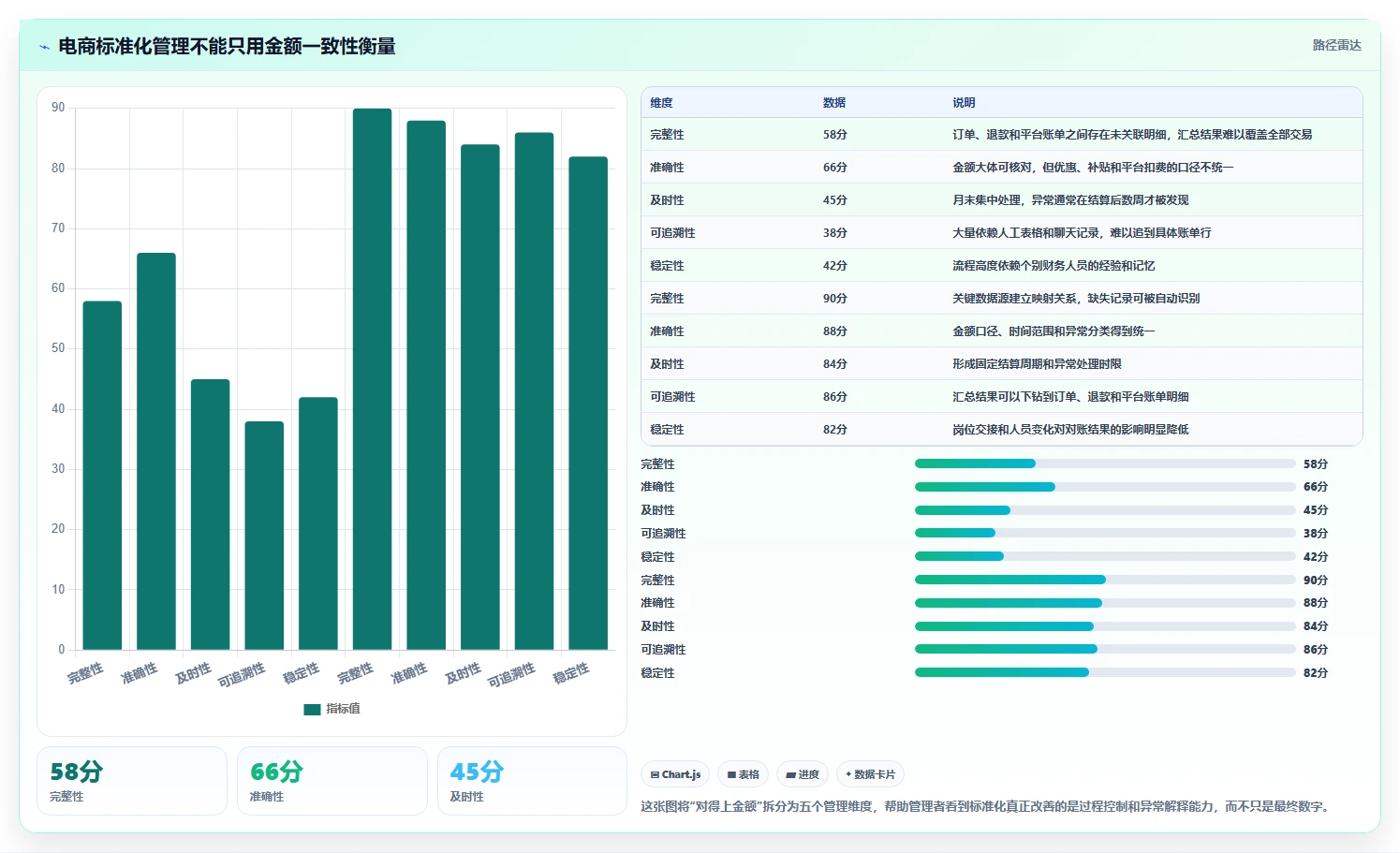Select the progress bar labeled 90分
The height and width of the screenshot is (853, 1400).
point(1105,580)
